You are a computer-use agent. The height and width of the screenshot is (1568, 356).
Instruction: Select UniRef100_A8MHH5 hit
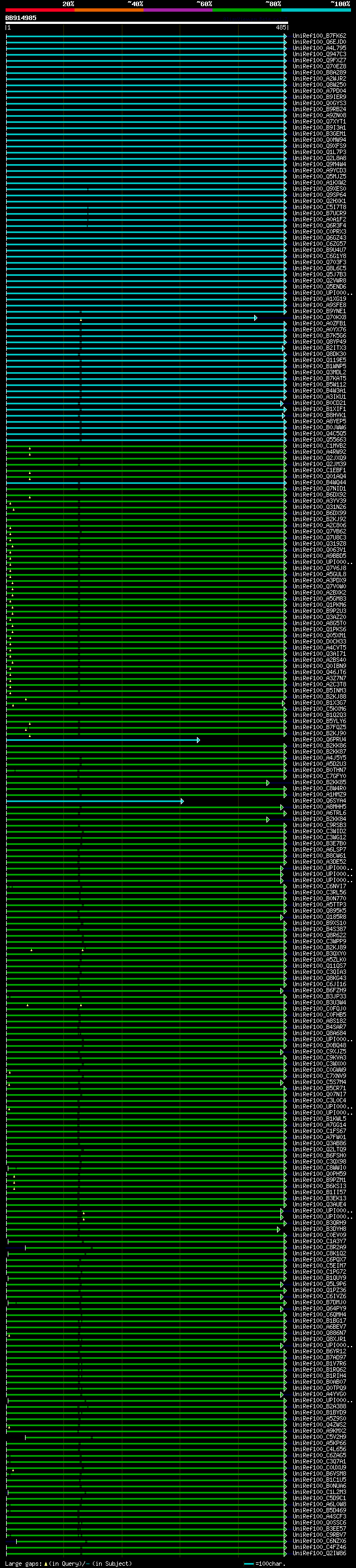click(319, 807)
